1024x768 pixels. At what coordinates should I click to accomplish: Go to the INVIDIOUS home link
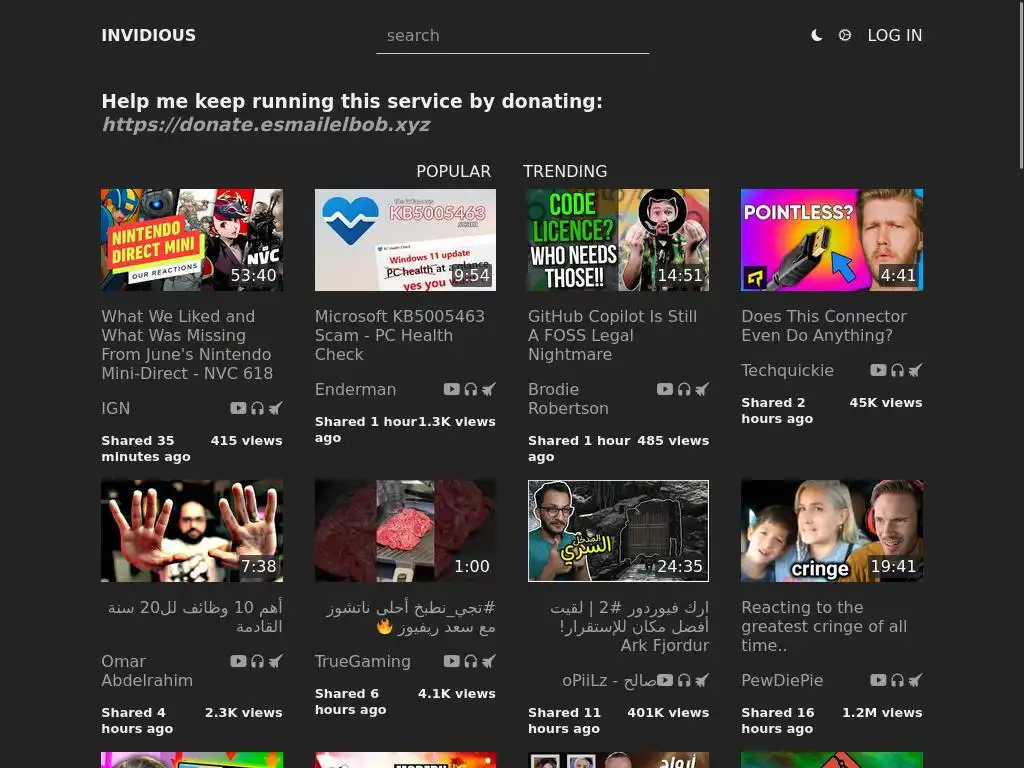coord(148,35)
